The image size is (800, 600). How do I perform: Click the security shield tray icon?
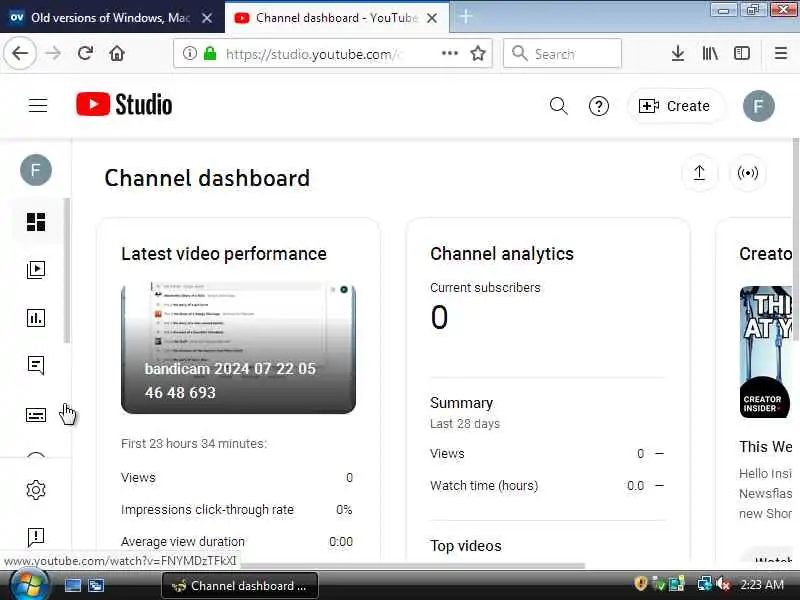[x=640, y=584]
